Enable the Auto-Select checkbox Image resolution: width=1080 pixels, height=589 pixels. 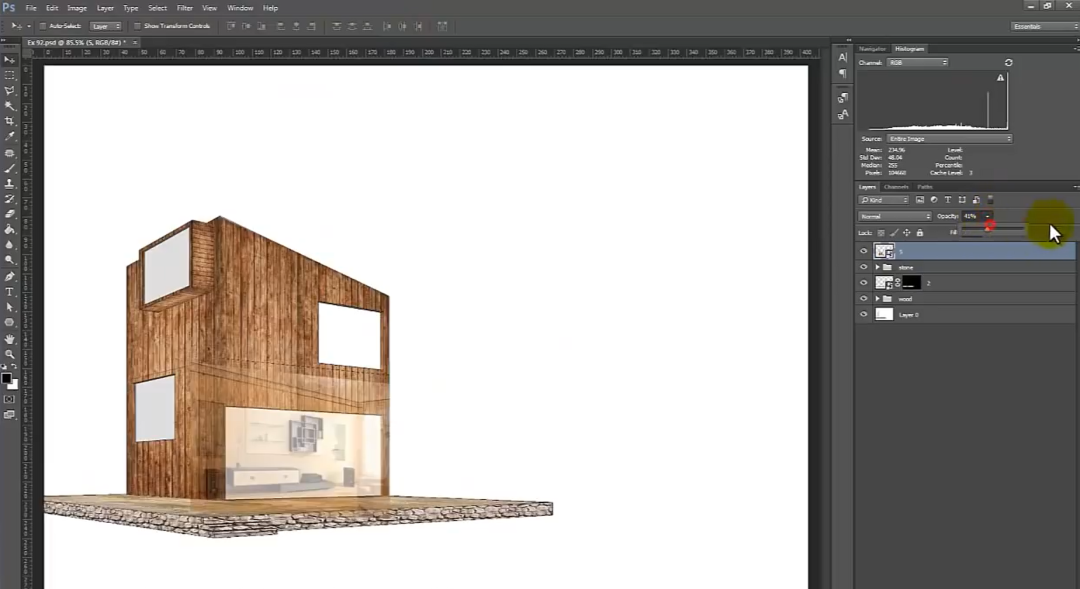point(42,26)
